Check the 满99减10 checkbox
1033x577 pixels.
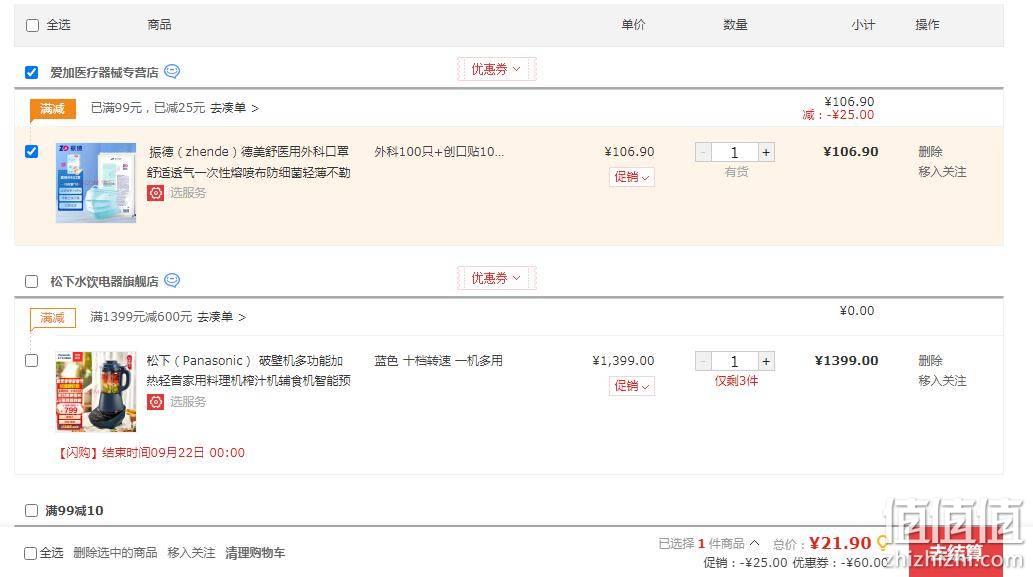click(x=32, y=510)
